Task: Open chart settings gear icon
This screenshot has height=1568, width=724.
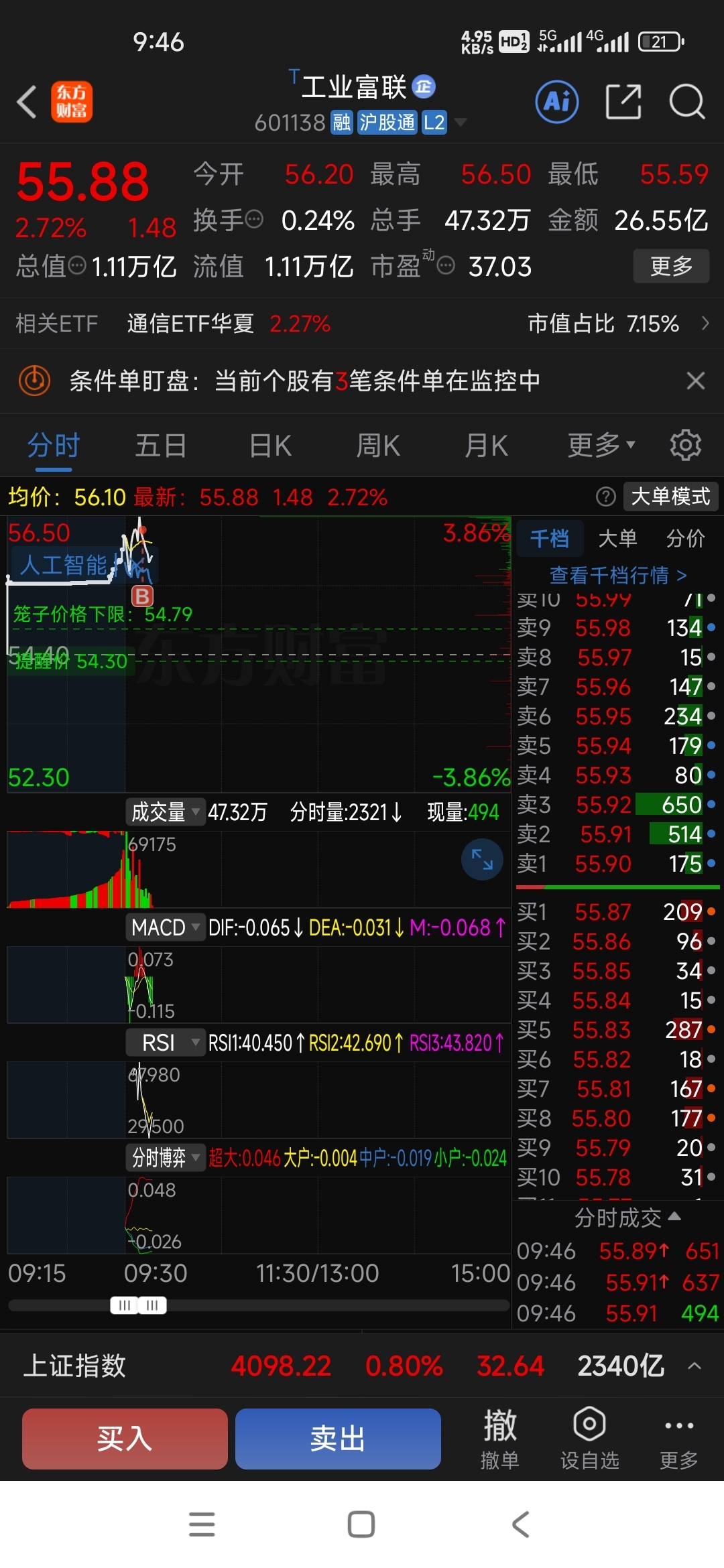Action: pos(685,445)
